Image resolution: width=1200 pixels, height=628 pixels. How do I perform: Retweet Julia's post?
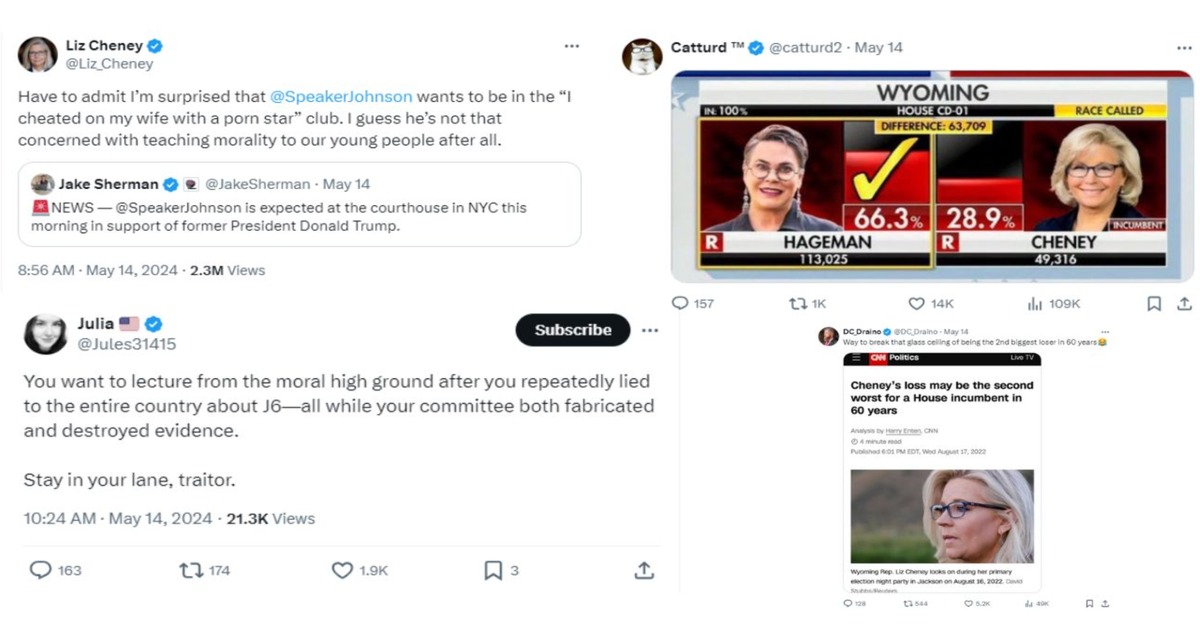(190, 570)
